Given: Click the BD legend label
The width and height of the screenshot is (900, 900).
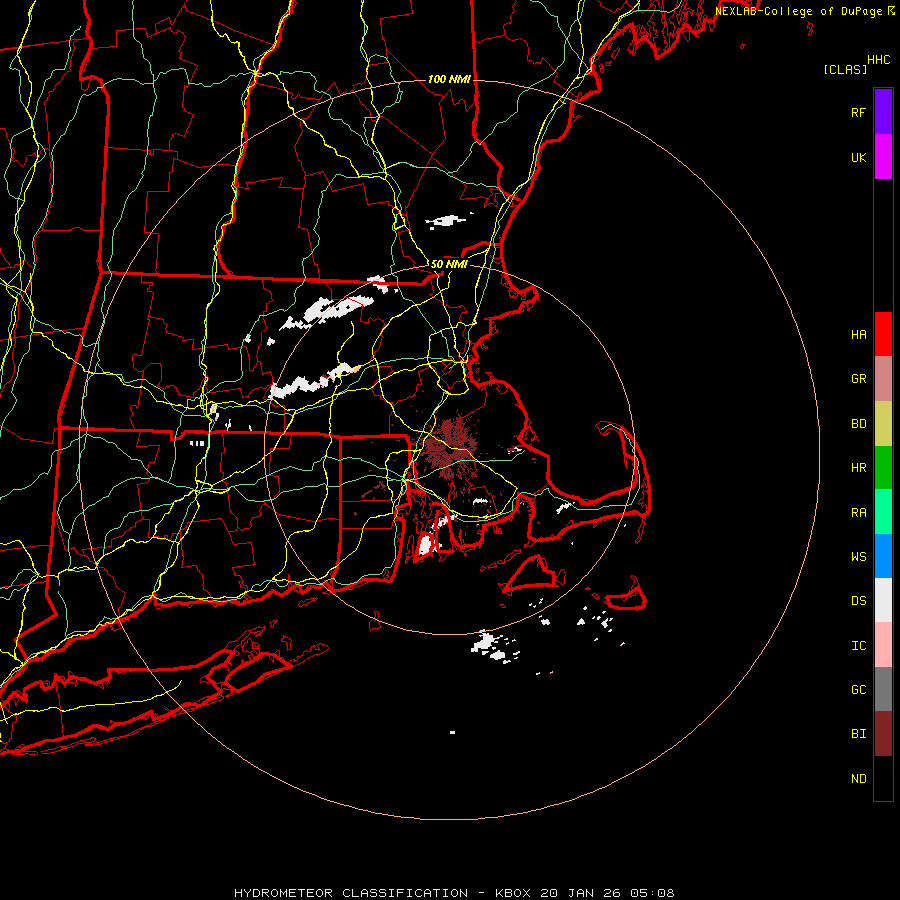Looking at the screenshot, I should pyautogui.click(x=858, y=424).
